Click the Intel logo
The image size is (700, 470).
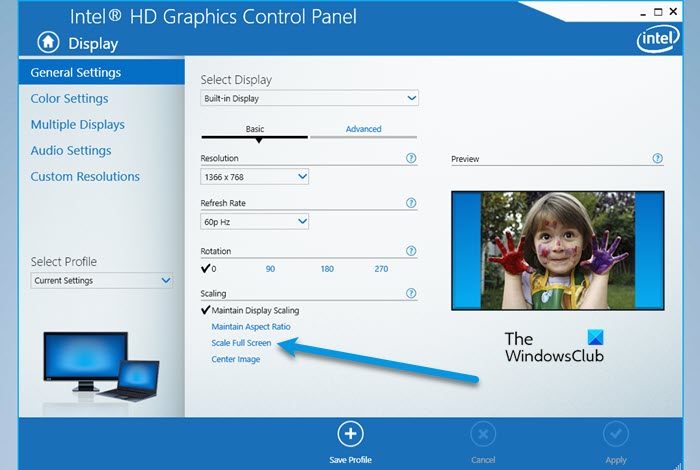(x=658, y=39)
